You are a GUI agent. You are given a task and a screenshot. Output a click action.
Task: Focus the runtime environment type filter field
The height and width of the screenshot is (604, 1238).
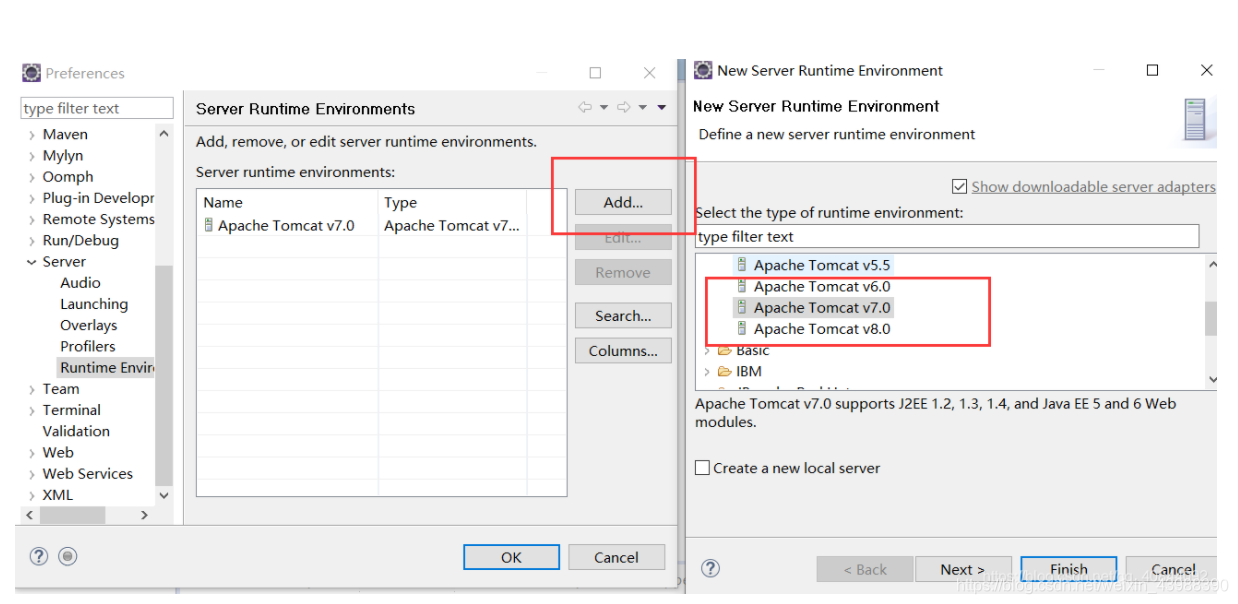(947, 237)
